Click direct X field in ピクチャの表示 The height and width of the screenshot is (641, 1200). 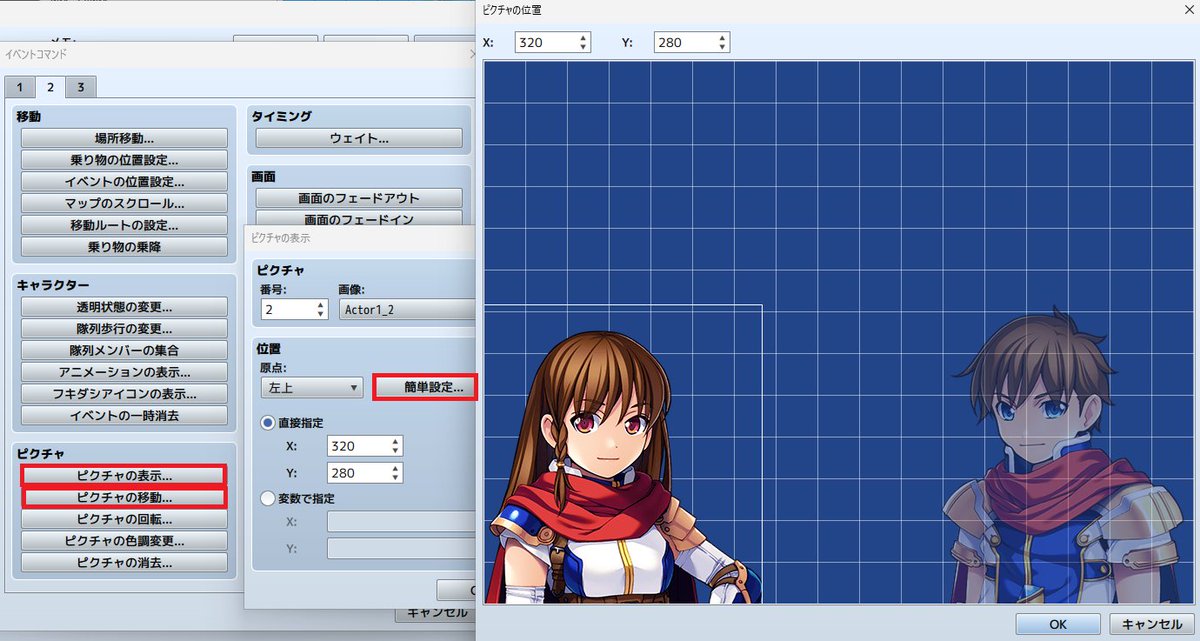[x=358, y=446]
